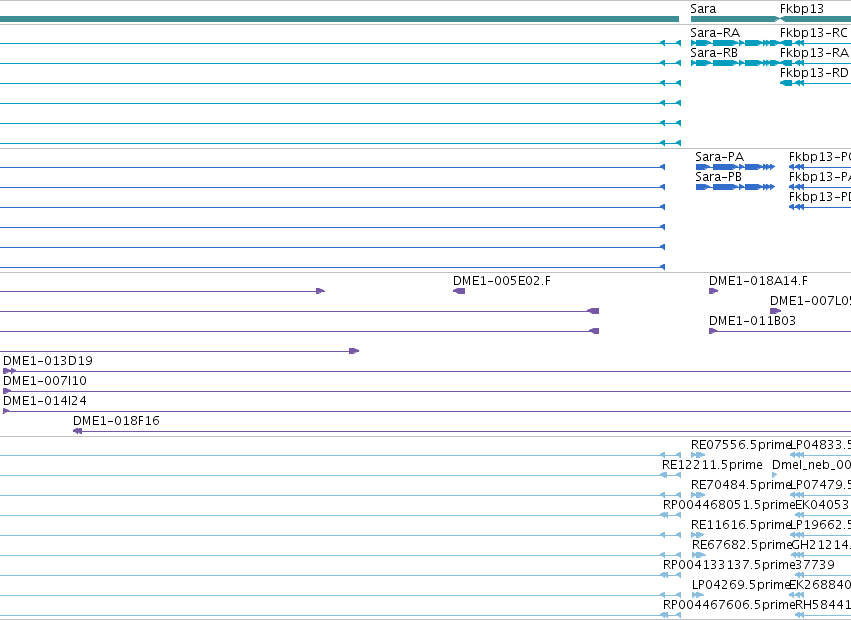Pick the DME1-011B03 feature label
Screen dimensions: 851x620
(x=752, y=321)
